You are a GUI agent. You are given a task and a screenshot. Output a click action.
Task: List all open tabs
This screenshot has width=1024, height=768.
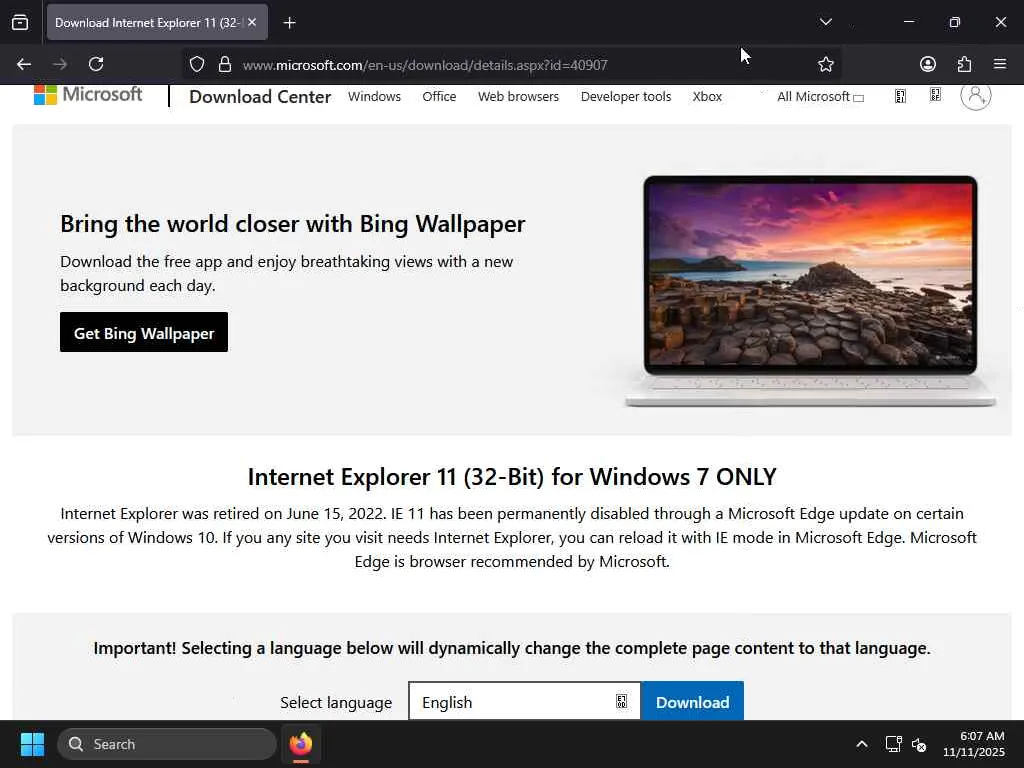tap(825, 22)
